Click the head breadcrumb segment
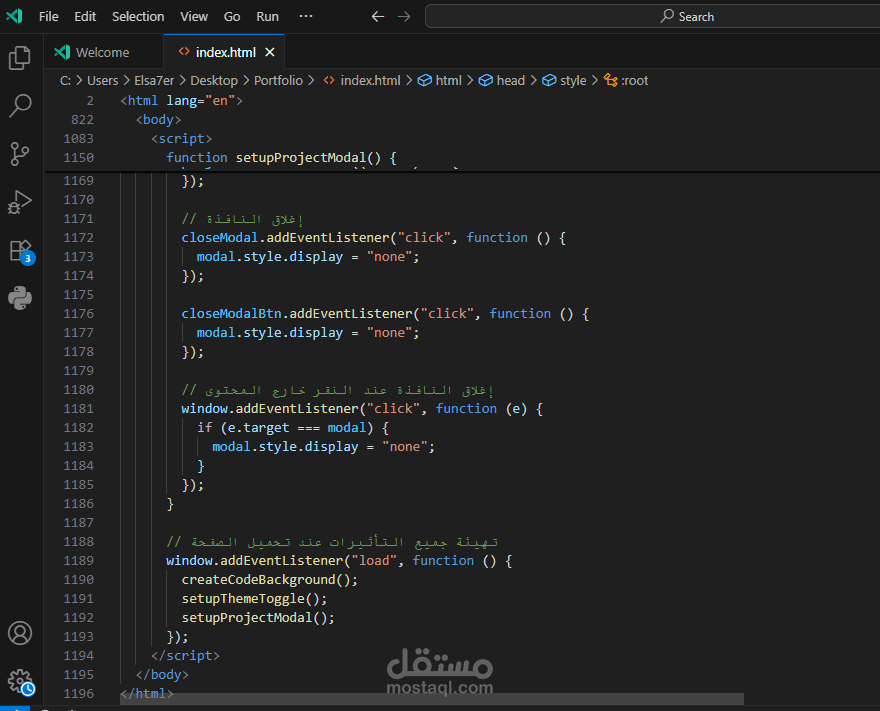Screen dimensions: 880x711 [x=510, y=80]
